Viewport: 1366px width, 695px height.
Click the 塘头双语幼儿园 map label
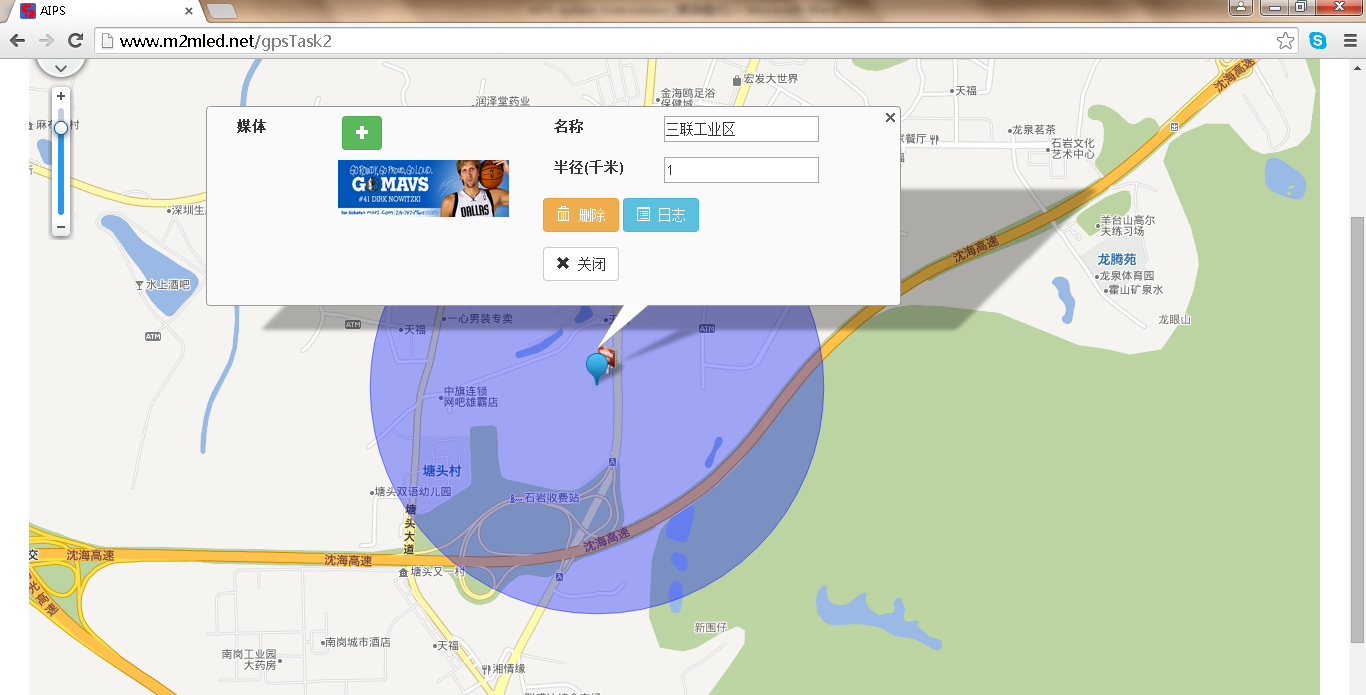click(x=413, y=492)
